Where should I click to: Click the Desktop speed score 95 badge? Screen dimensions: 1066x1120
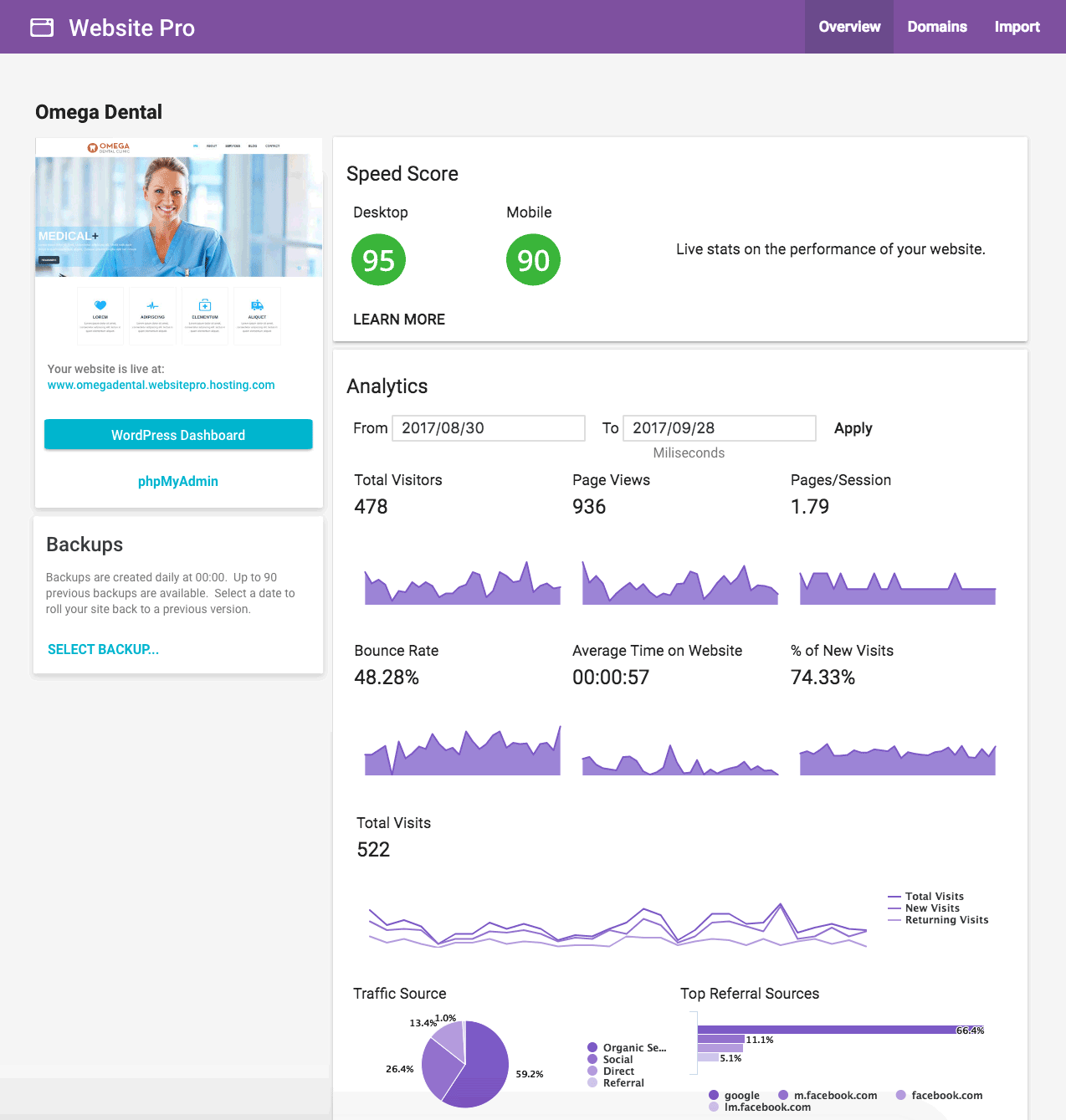point(378,260)
